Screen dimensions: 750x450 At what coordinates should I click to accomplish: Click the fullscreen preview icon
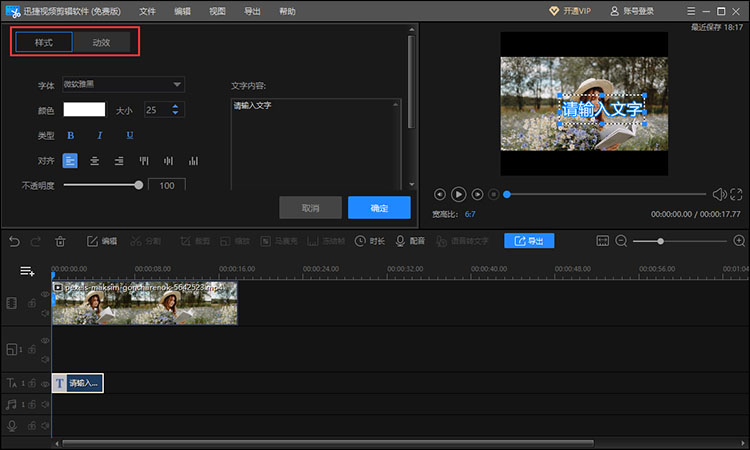736,194
